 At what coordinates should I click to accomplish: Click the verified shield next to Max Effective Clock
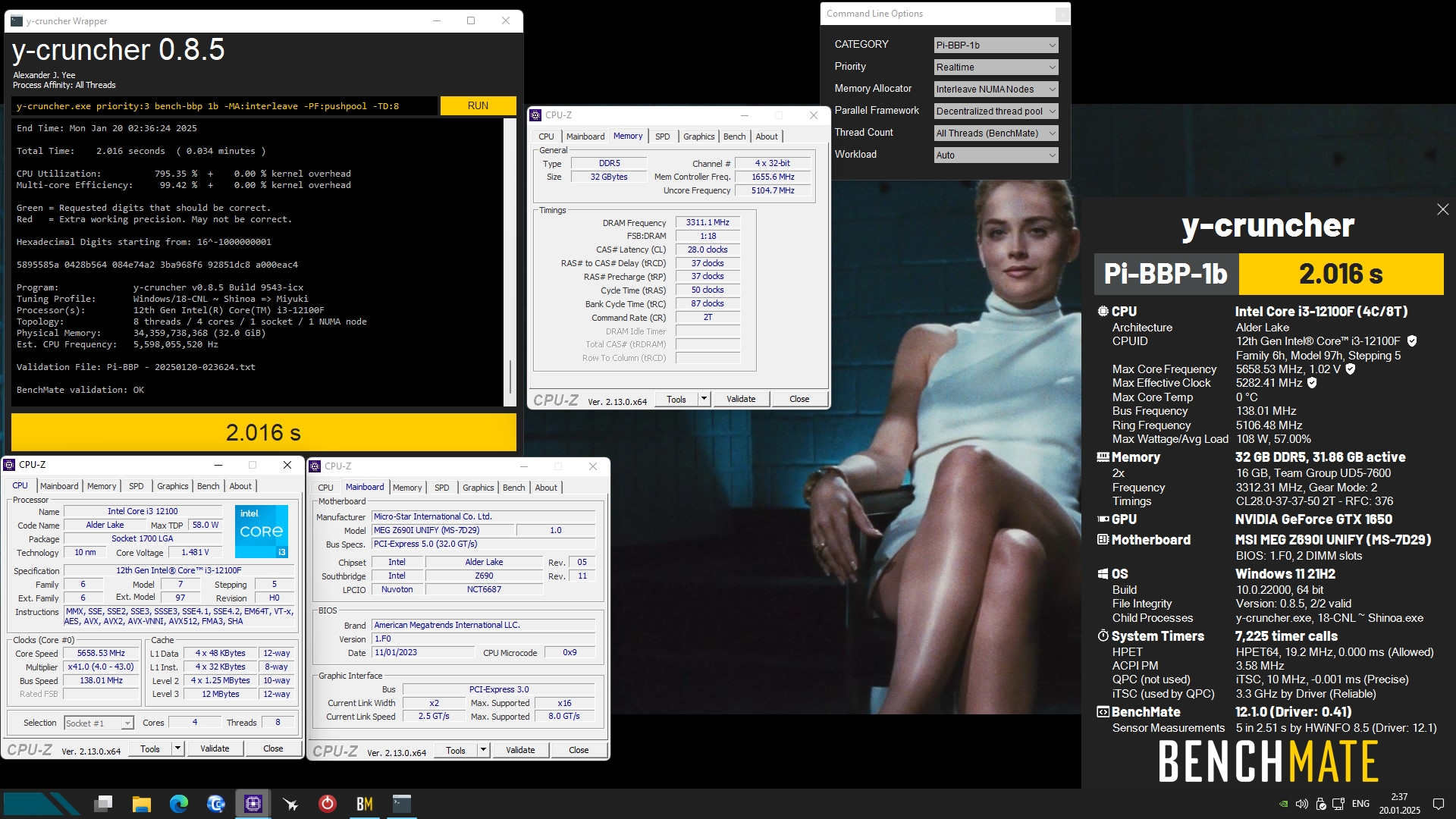point(1312,383)
